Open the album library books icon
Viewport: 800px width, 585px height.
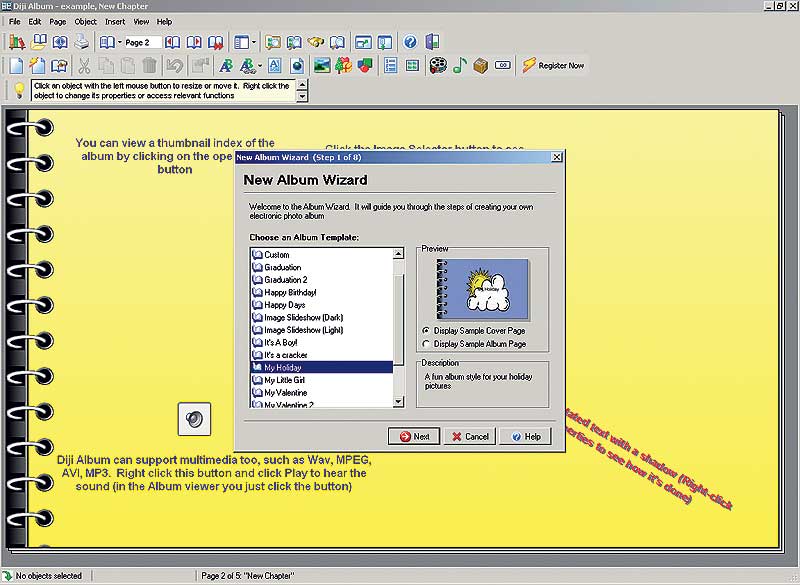point(17,42)
